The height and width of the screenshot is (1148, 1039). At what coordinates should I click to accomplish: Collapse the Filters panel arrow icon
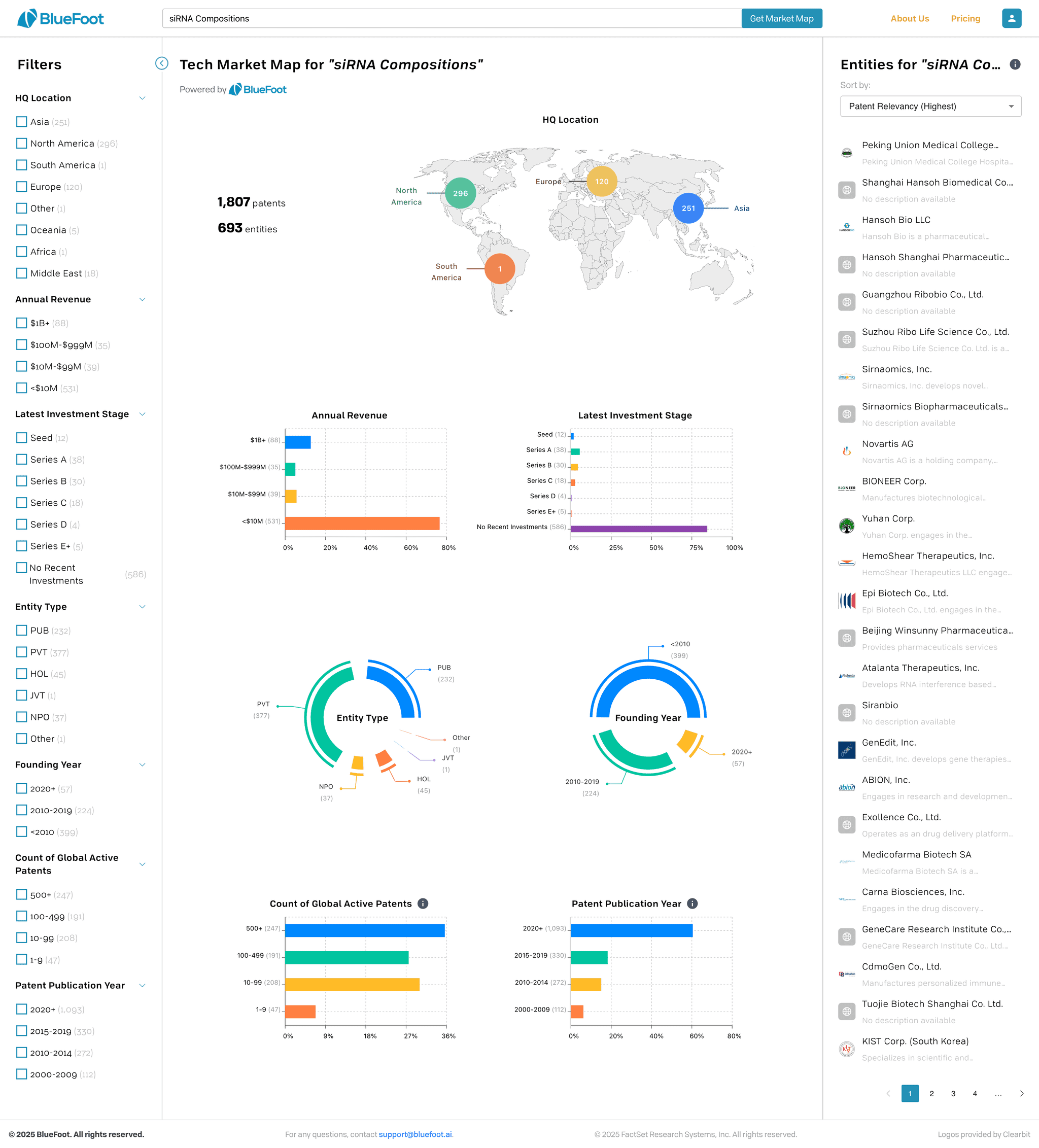[162, 63]
